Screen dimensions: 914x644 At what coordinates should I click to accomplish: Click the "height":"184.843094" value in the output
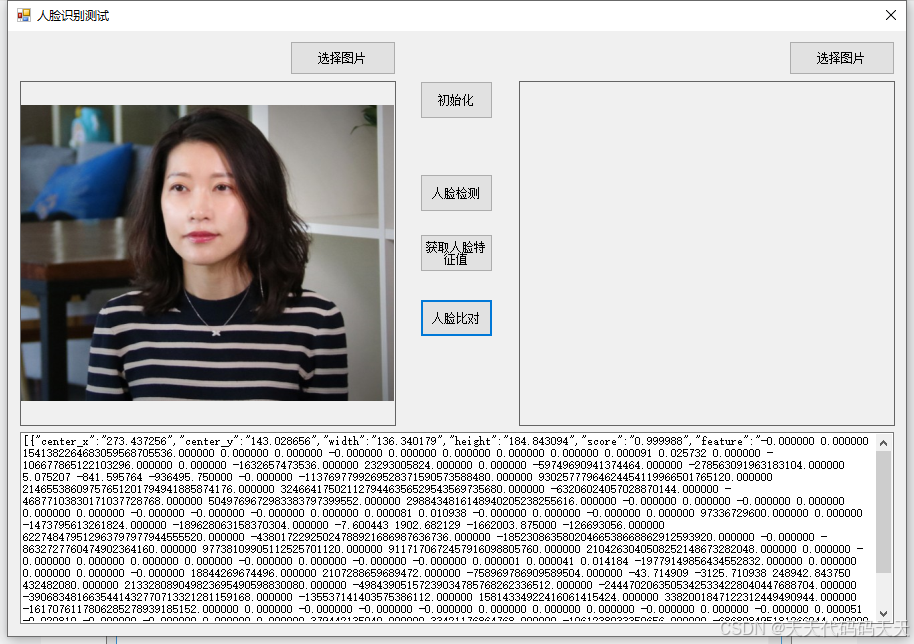(509, 441)
